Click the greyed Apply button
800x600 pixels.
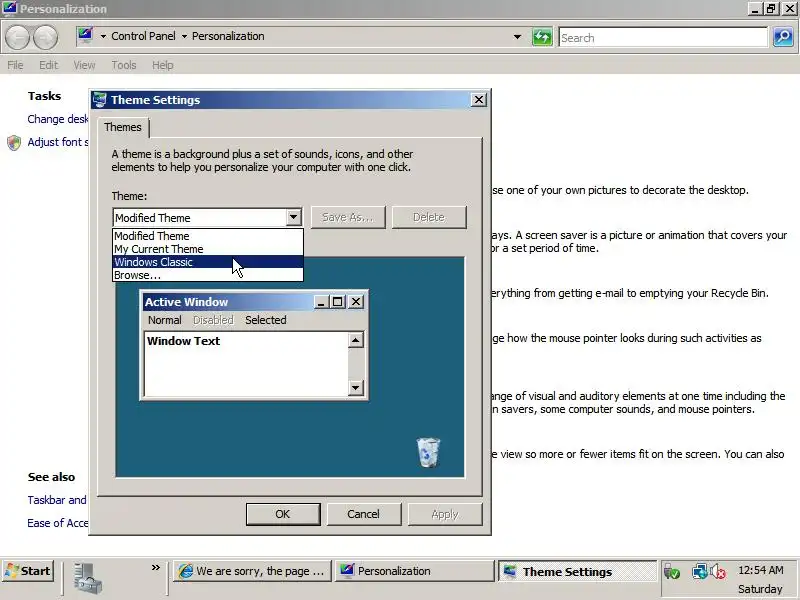point(445,514)
